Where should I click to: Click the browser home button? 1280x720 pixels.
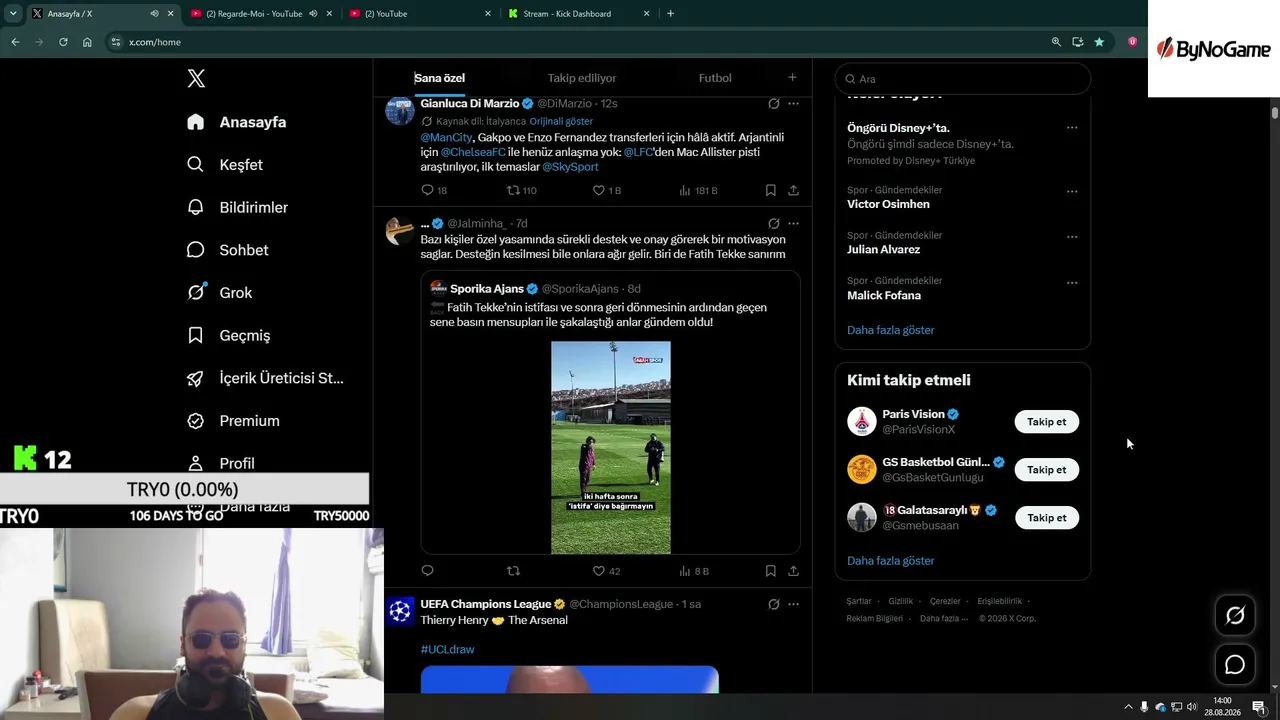[x=87, y=42]
